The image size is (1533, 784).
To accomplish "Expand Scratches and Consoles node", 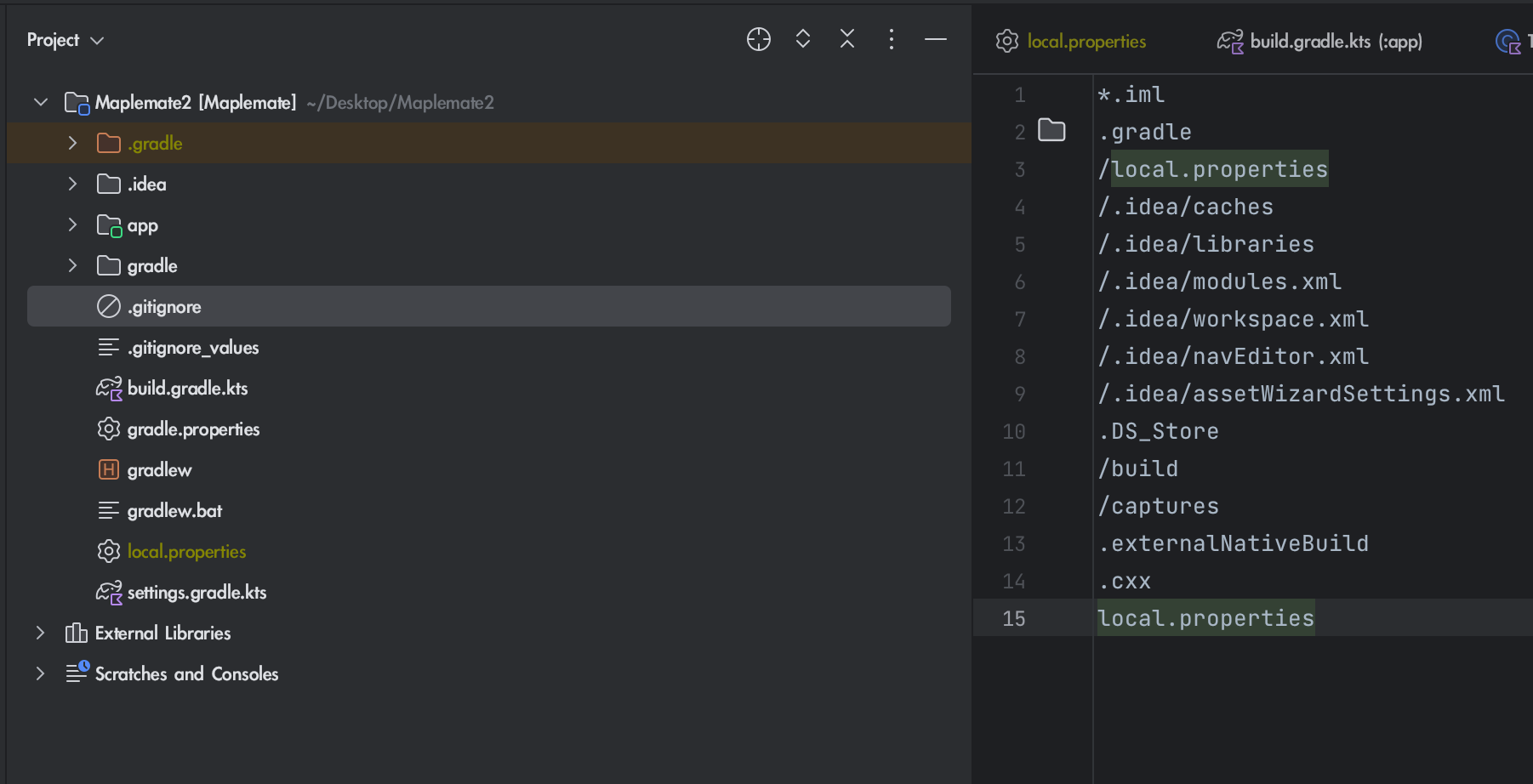I will 41,673.
